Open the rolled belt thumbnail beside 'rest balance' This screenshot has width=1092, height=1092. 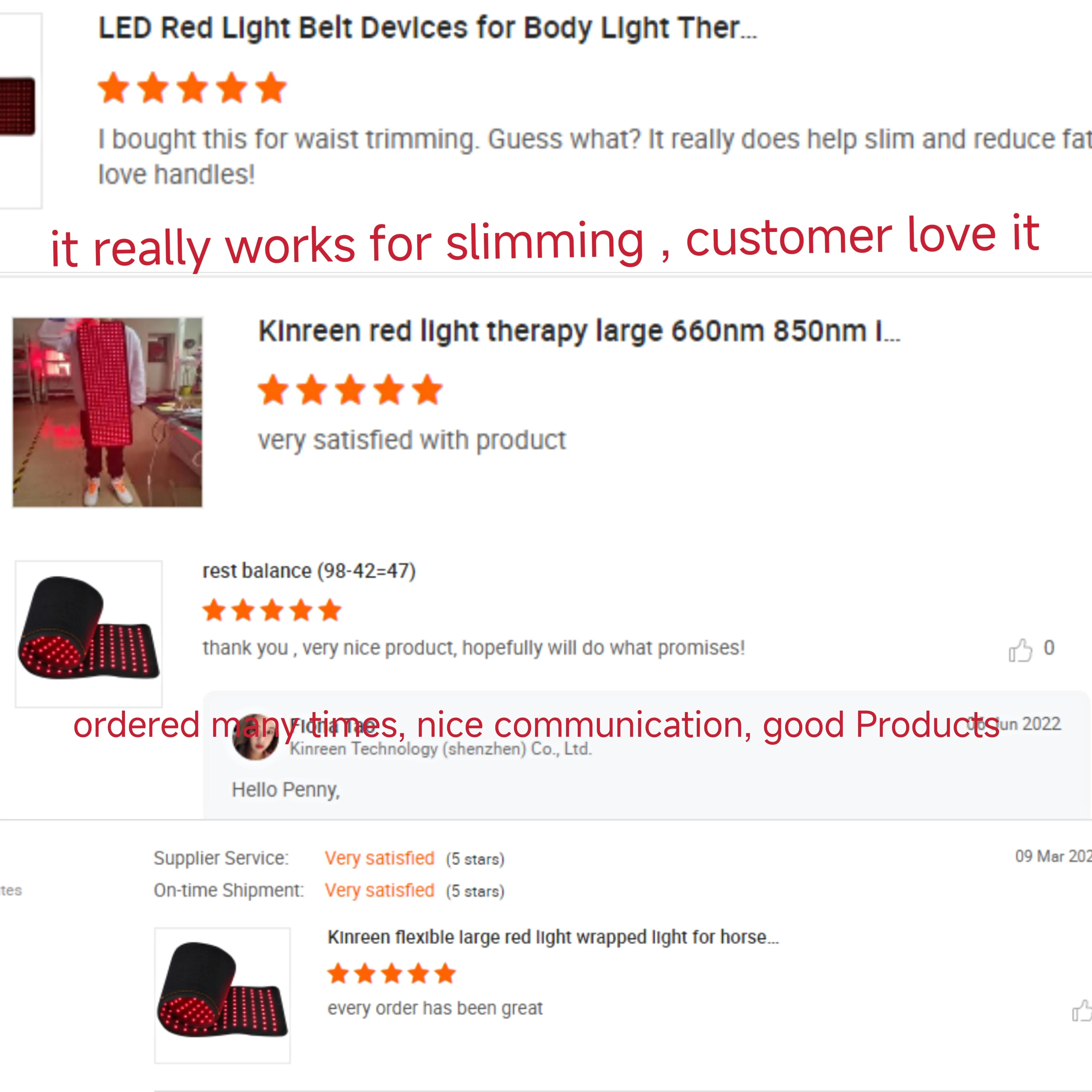click(x=89, y=634)
